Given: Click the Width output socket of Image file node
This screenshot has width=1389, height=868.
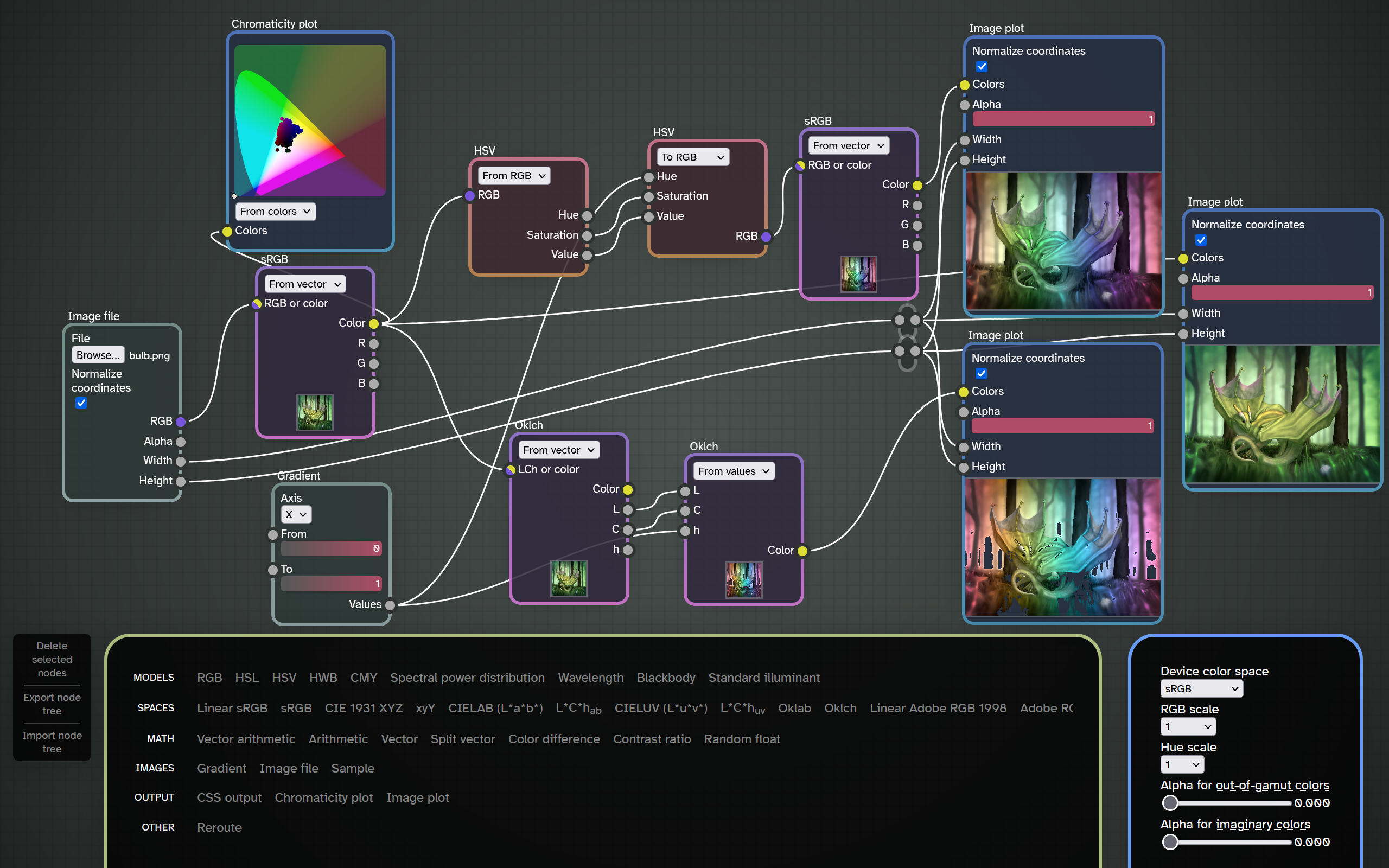Looking at the screenshot, I should pos(181,462).
